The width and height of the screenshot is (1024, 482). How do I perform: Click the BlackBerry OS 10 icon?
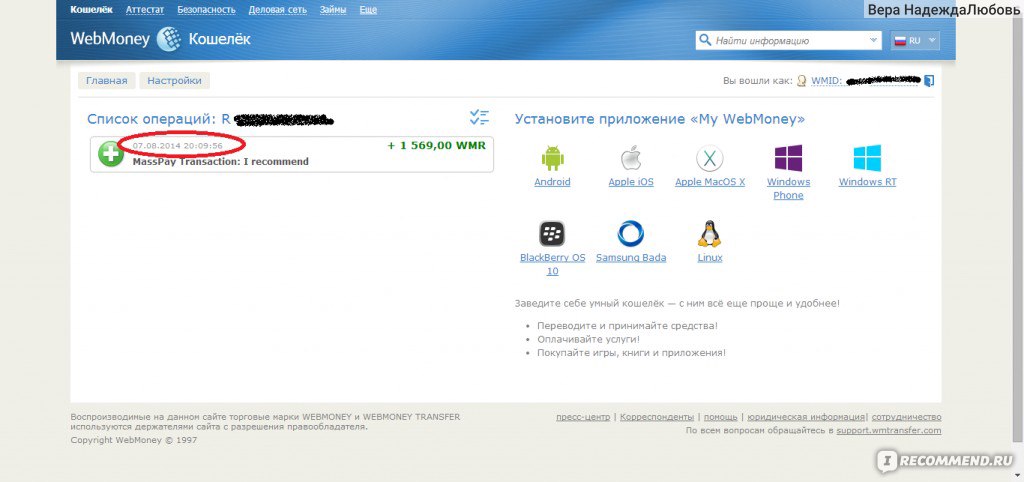[x=552, y=234]
